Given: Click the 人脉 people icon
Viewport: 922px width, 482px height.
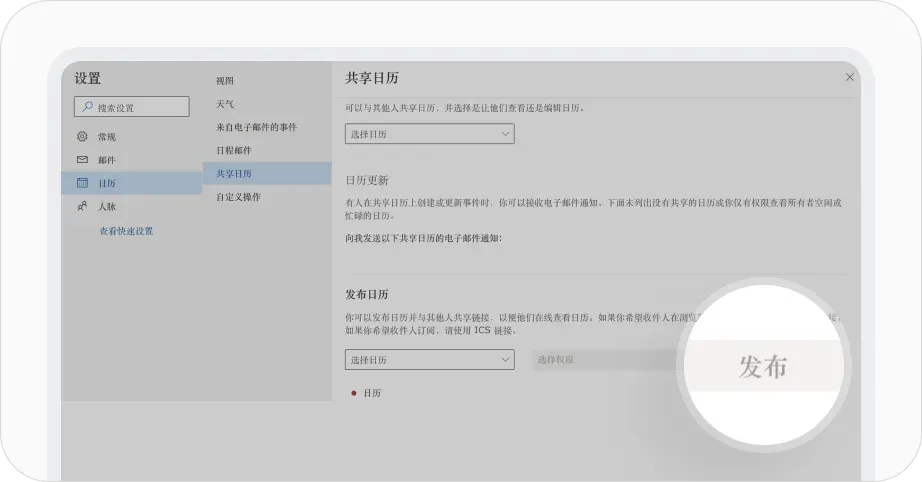Looking at the screenshot, I should pos(82,207).
